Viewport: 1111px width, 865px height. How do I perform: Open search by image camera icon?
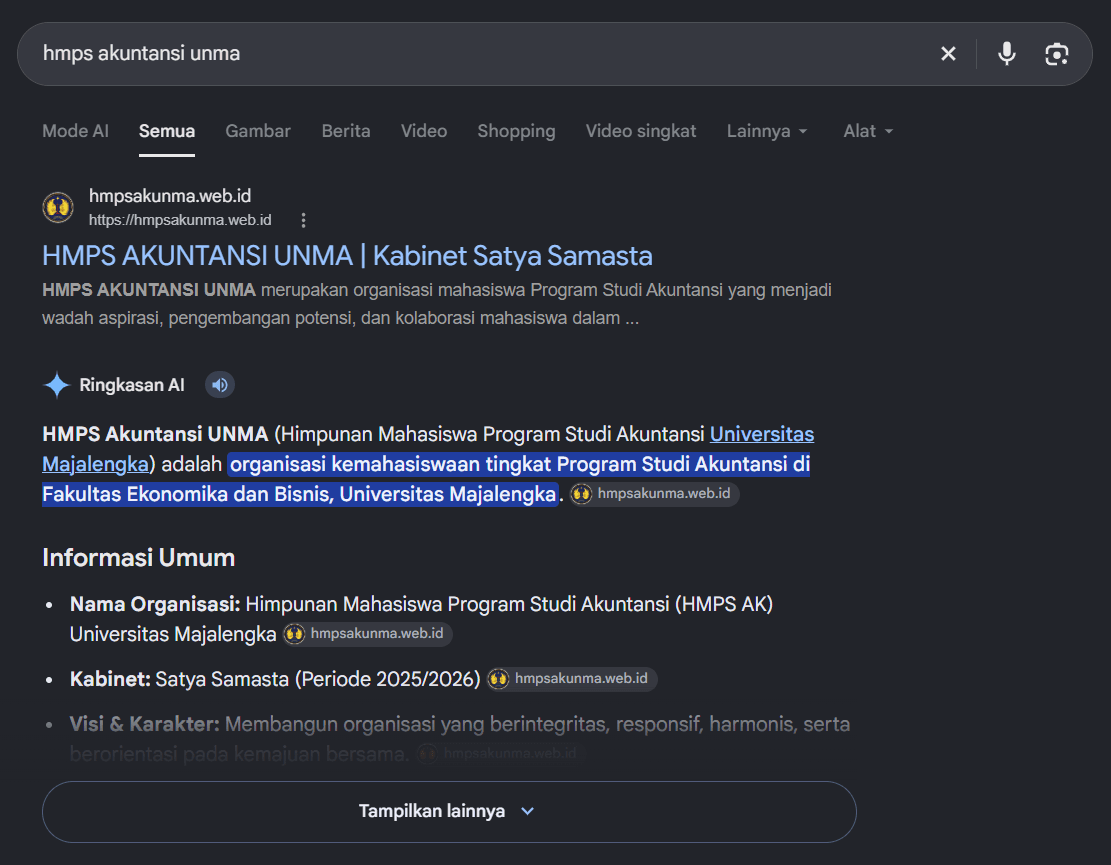(1056, 54)
